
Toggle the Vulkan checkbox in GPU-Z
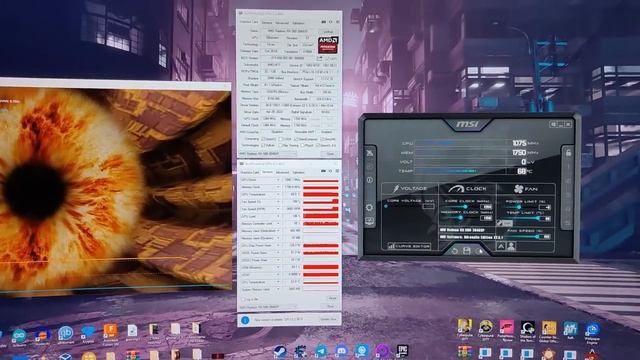263,145
